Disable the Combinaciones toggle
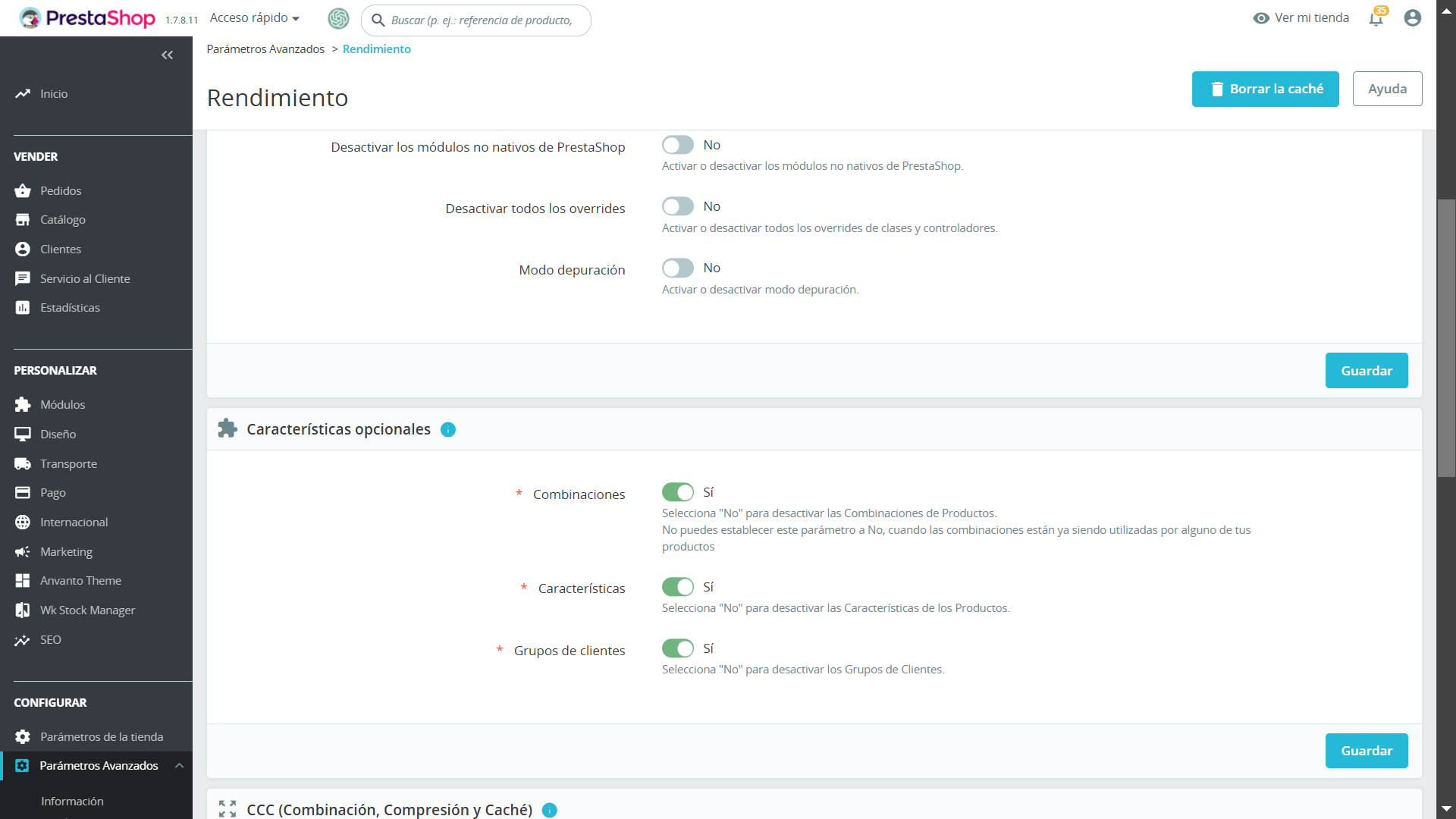Image resolution: width=1456 pixels, height=819 pixels. click(x=677, y=493)
